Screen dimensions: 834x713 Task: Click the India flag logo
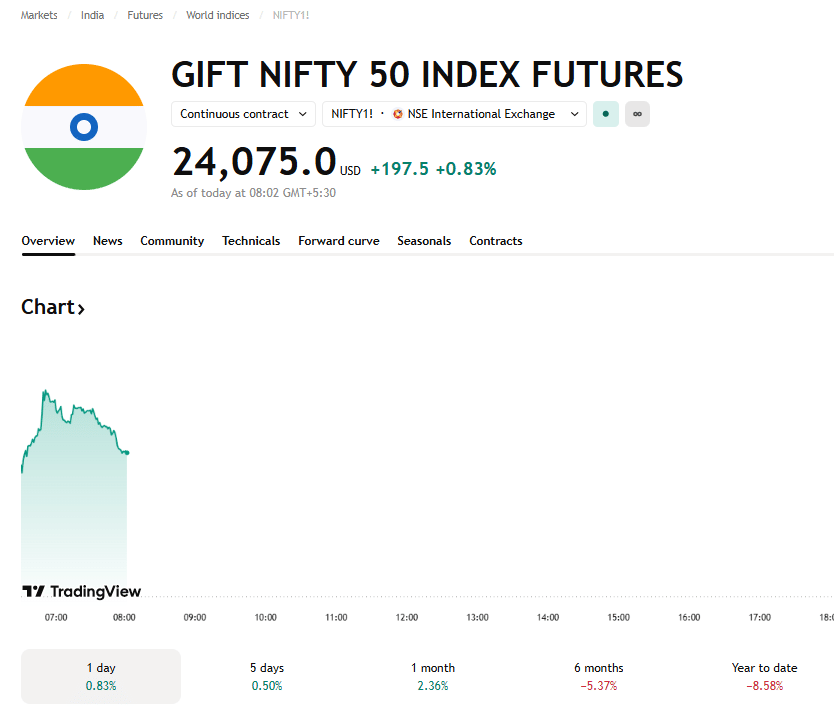tap(84, 127)
